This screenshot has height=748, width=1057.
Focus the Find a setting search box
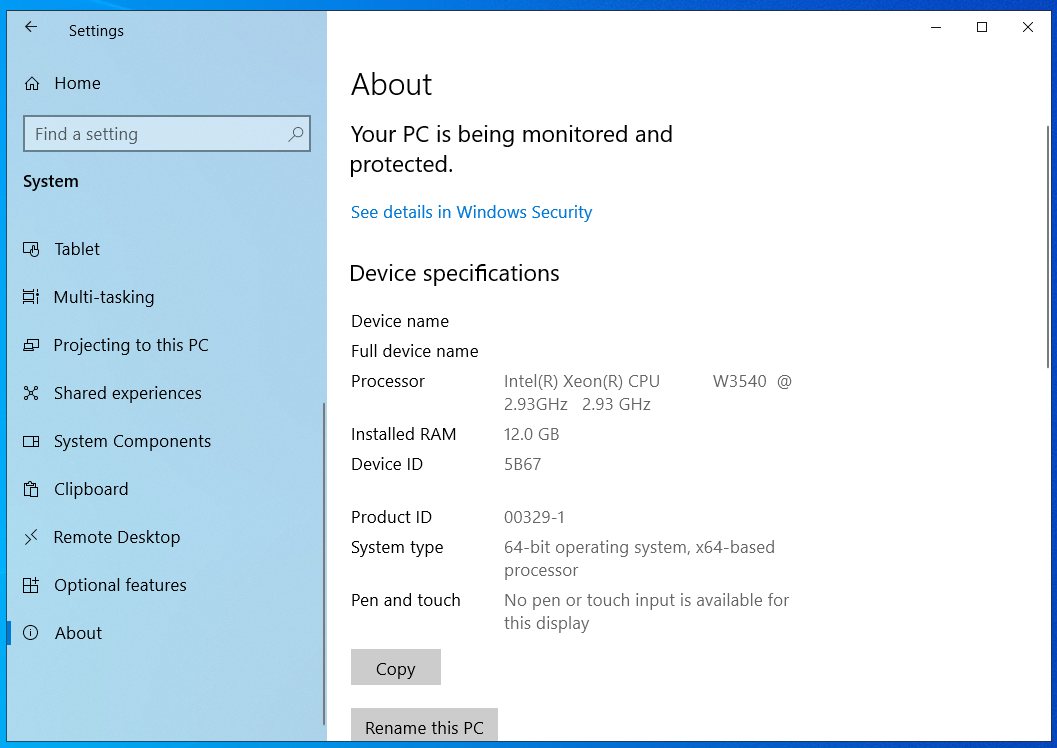click(x=167, y=133)
